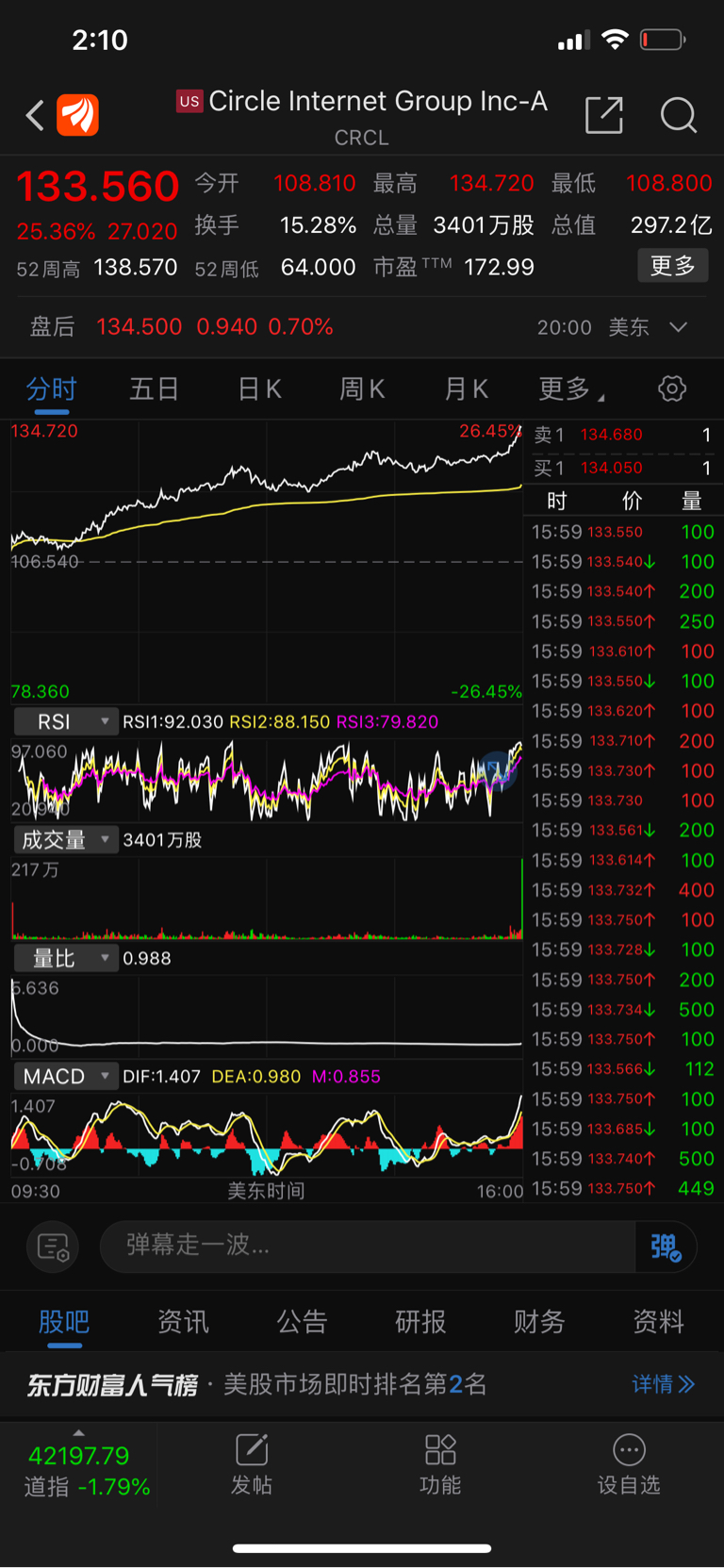Tap the 52周高 138.570 value
Screen dimensions: 724x1568
[136, 267]
